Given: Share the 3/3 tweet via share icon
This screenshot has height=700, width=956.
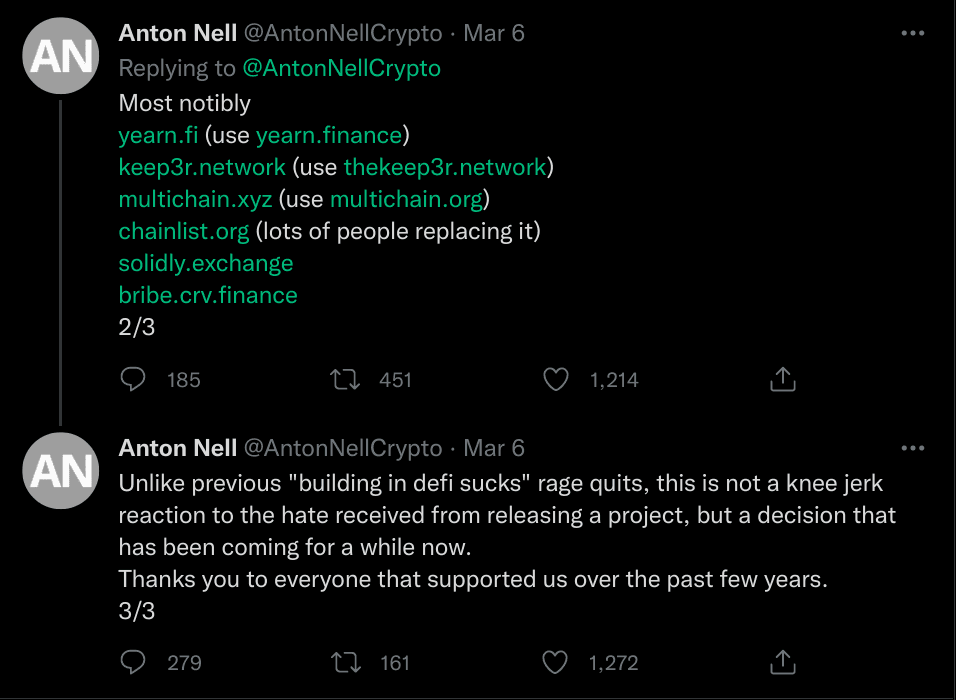Looking at the screenshot, I should (x=783, y=662).
